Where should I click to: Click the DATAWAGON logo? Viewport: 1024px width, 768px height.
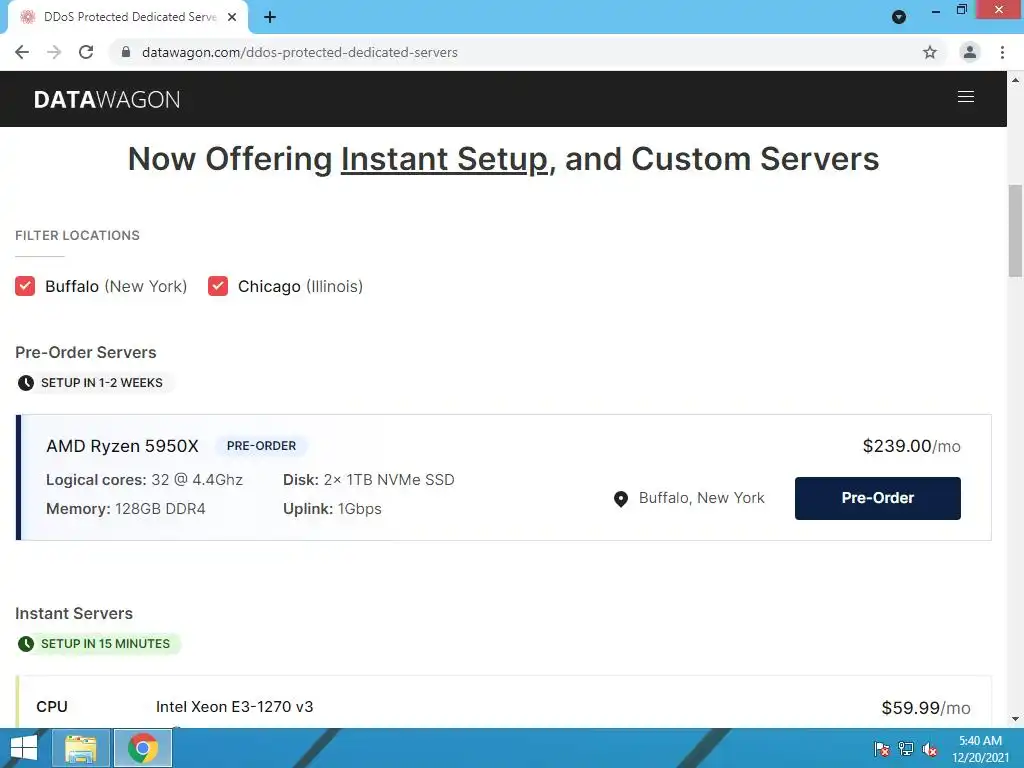pyautogui.click(x=106, y=99)
